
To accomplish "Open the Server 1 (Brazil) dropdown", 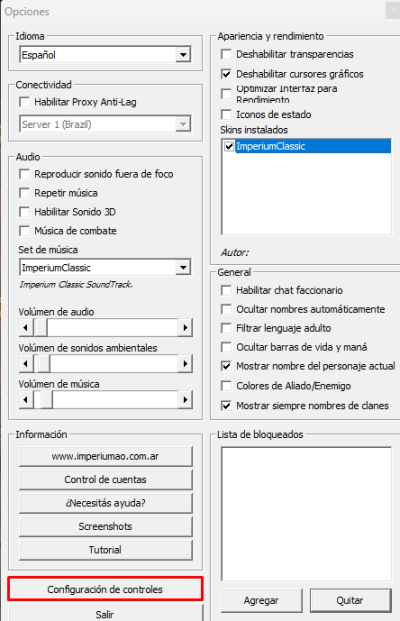I will coord(183,124).
